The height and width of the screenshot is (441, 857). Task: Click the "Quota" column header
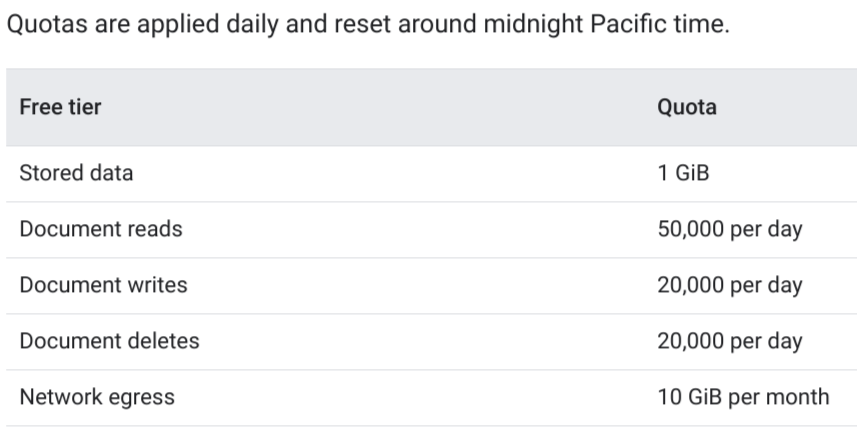(x=686, y=107)
